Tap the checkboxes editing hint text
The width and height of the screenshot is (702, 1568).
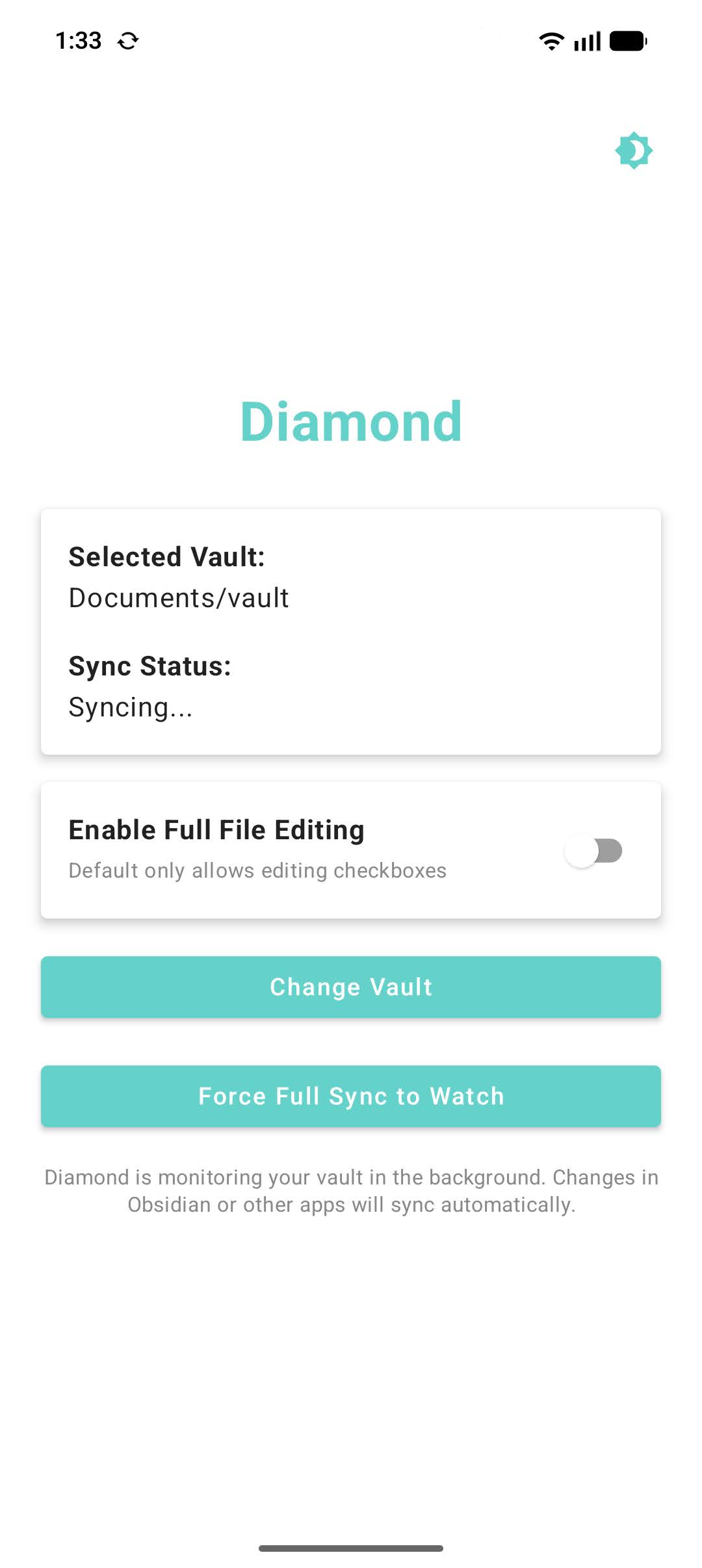[x=257, y=870]
